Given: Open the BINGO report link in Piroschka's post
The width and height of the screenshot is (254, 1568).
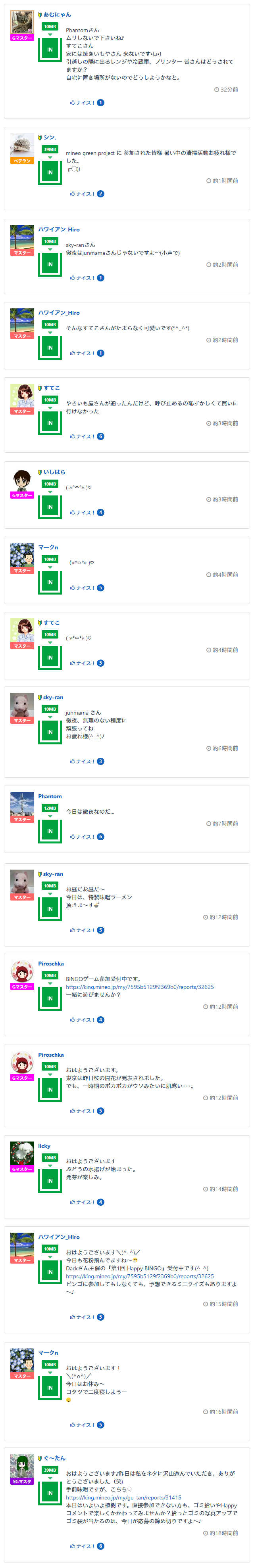Looking at the screenshot, I should coord(139,987).
